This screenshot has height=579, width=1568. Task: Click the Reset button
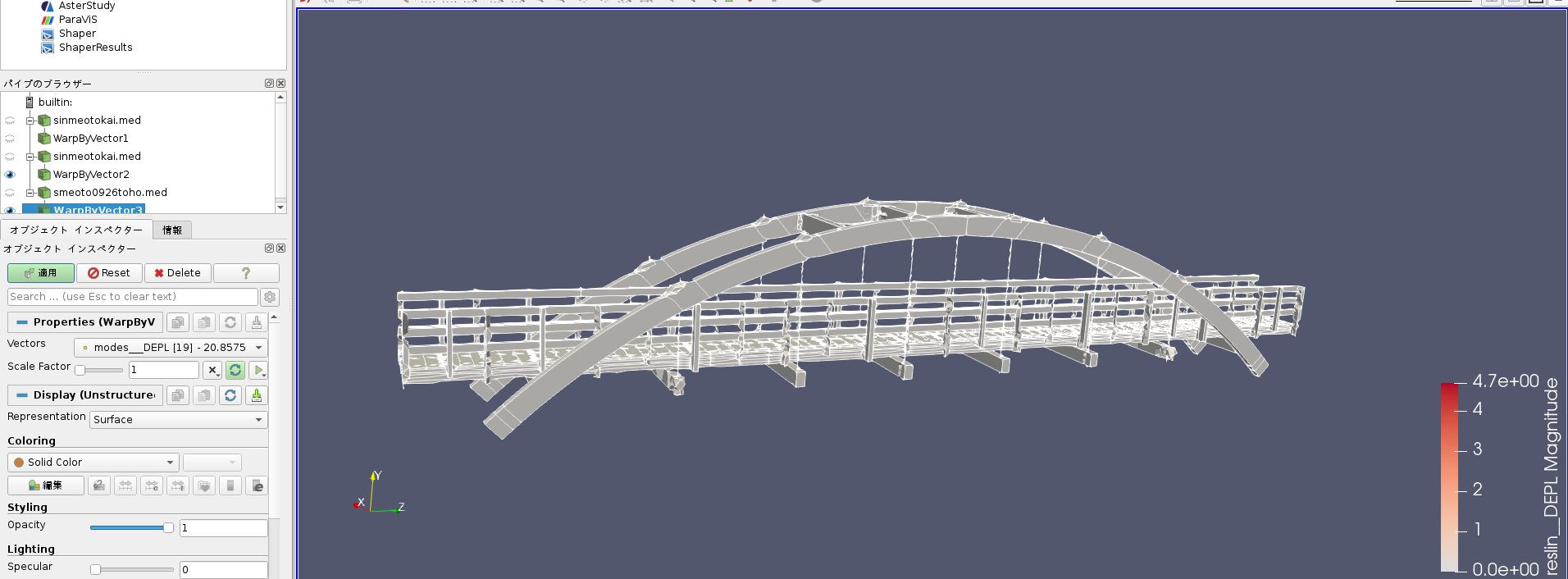[109, 273]
